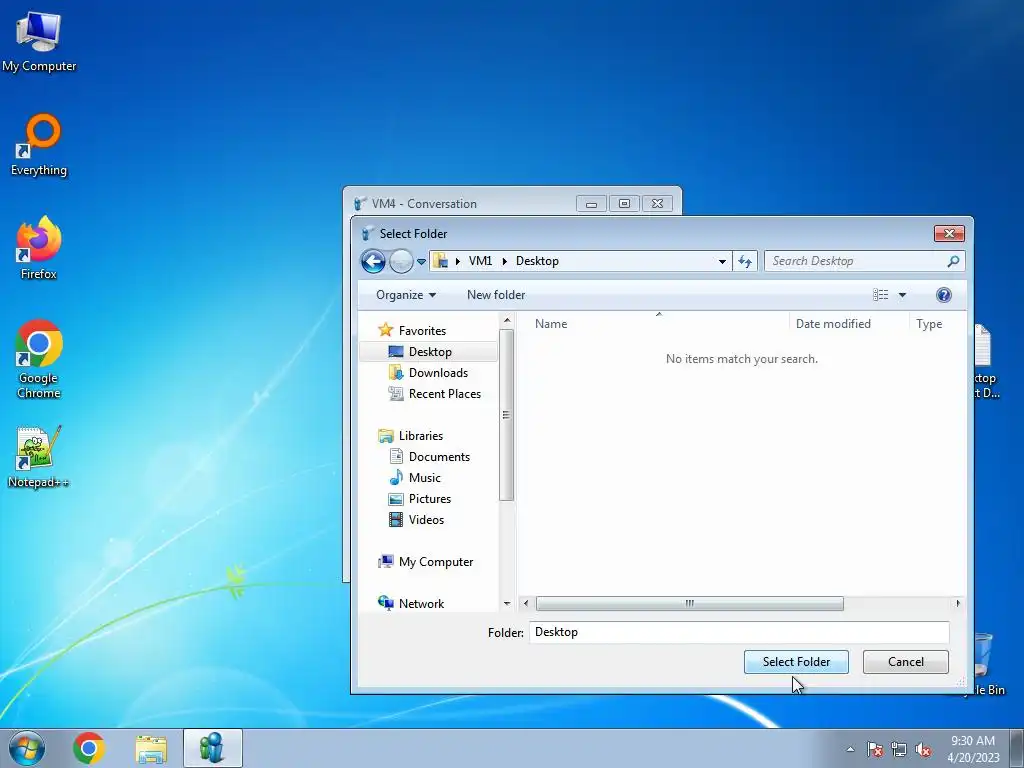The height and width of the screenshot is (768, 1024).
Task: Close the Select Folder dialog
Action: (x=949, y=233)
